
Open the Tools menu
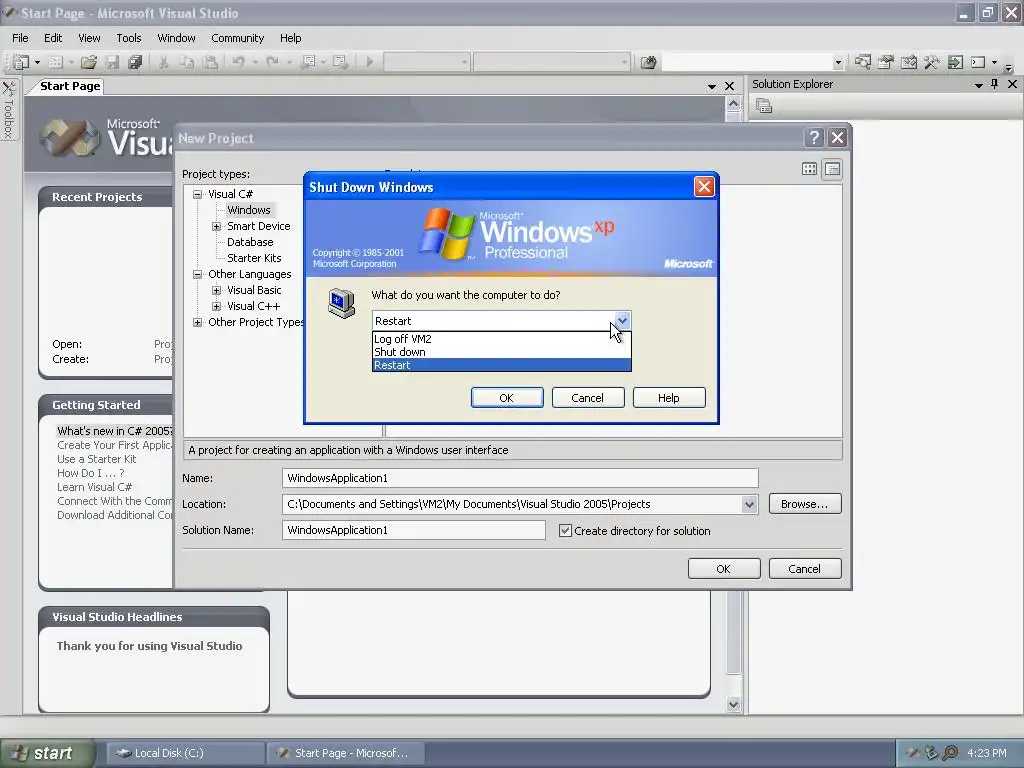pos(129,38)
